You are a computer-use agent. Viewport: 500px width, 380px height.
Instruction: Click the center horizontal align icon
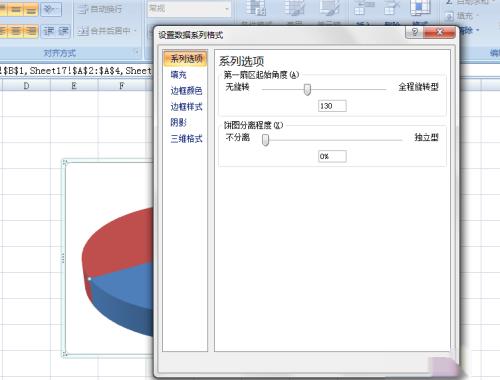[16, 31]
